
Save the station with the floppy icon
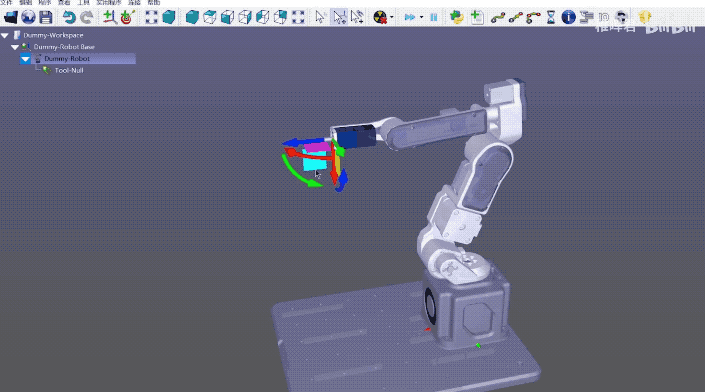[x=46, y=18]
